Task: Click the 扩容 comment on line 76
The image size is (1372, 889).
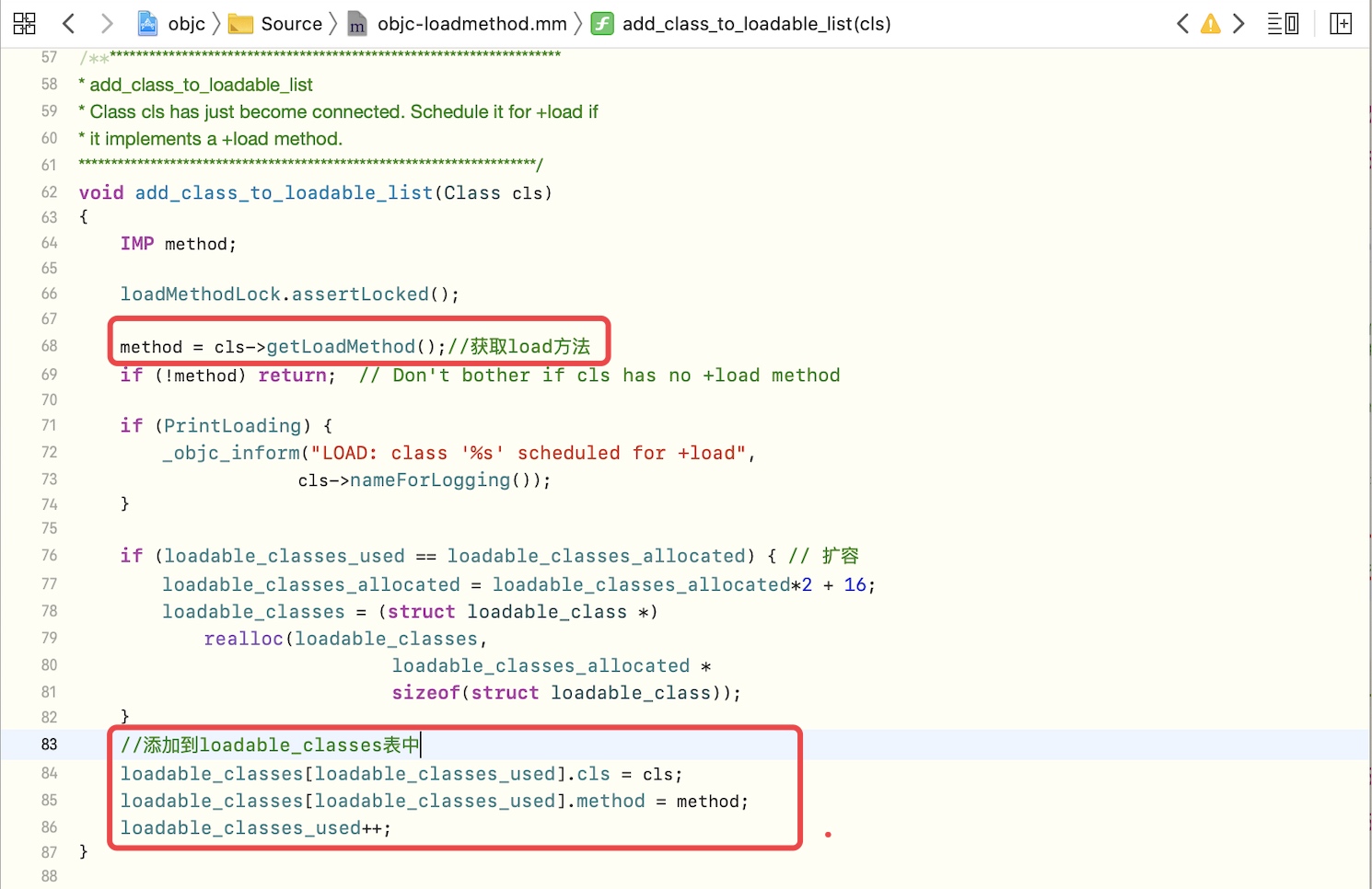Action: [x=823, y=556]
